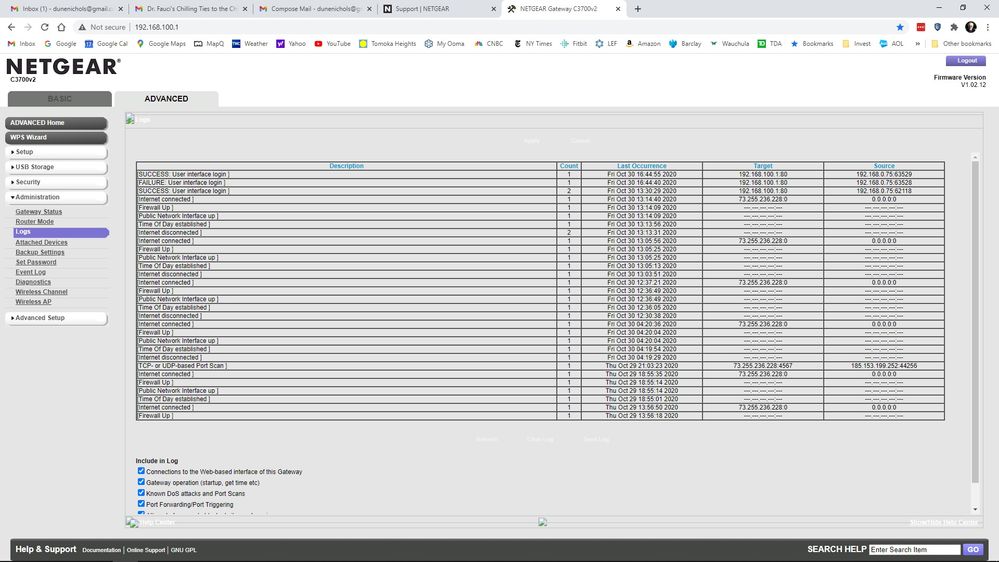Open the CNBC bookmark
999x562 pixels.
pyautogui.click(x=489, y=44)
